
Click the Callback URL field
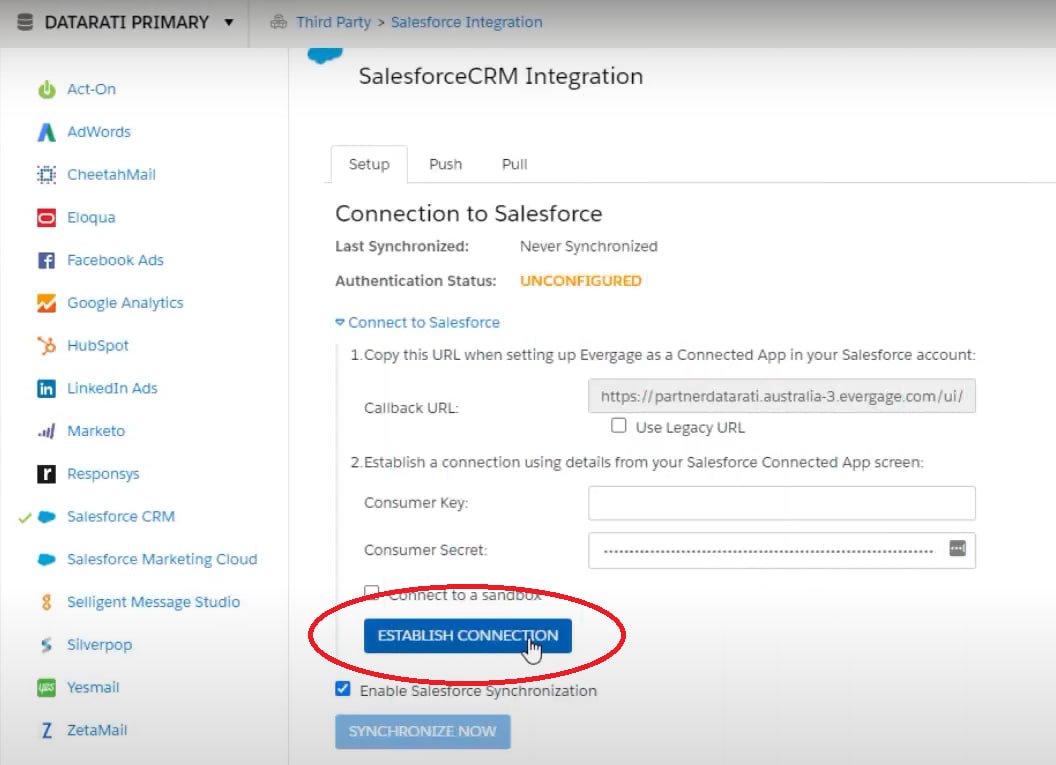click(781, 396)
